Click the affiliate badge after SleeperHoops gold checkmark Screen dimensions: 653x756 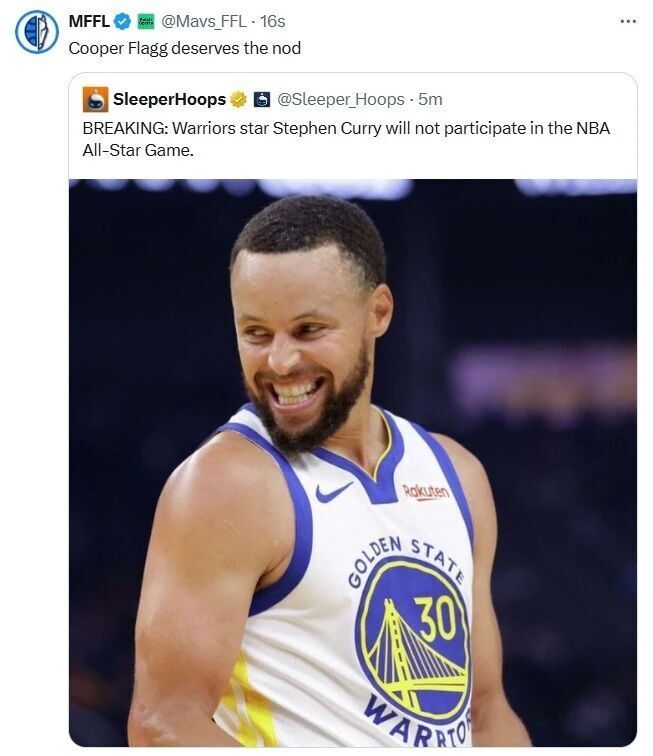point(261,99)
